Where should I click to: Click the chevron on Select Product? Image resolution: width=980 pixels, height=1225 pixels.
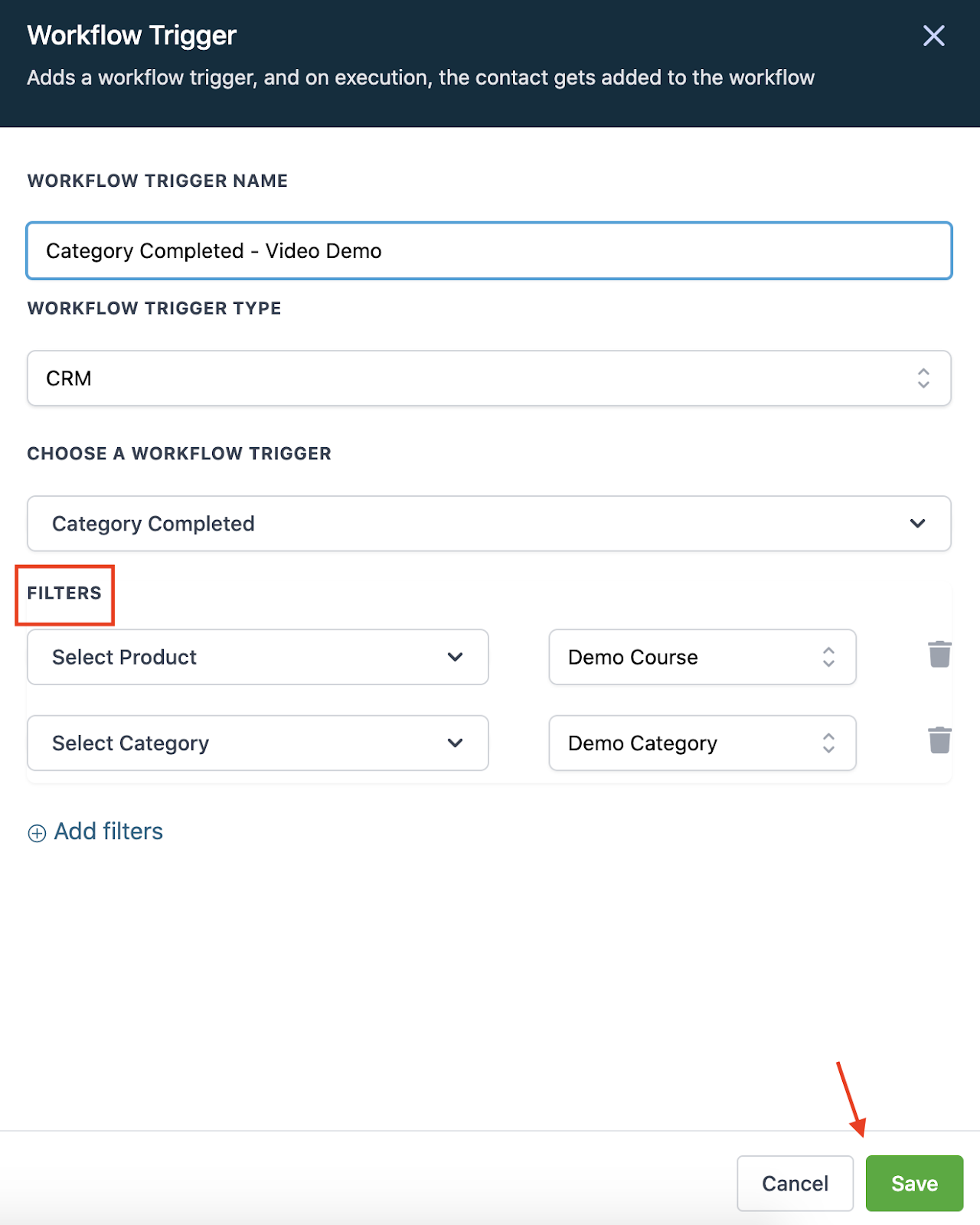pos(455,657)
